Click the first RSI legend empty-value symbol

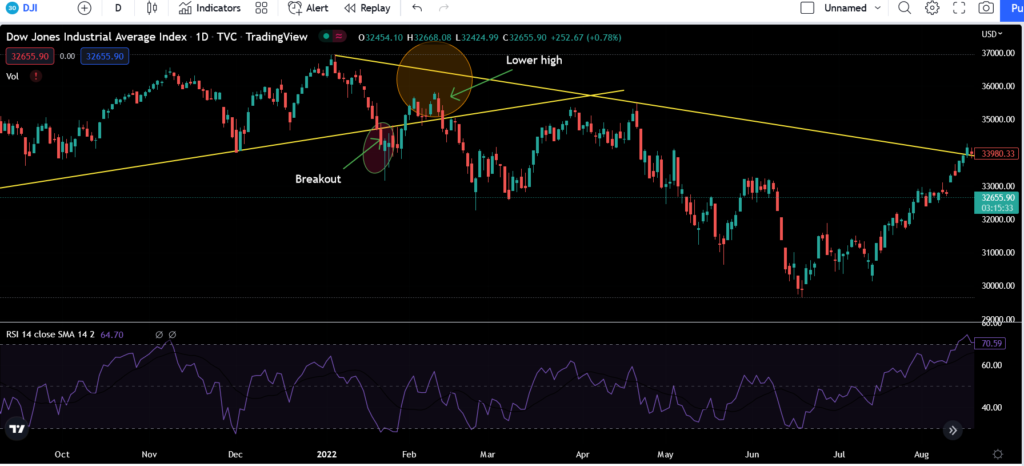point(159,334)
